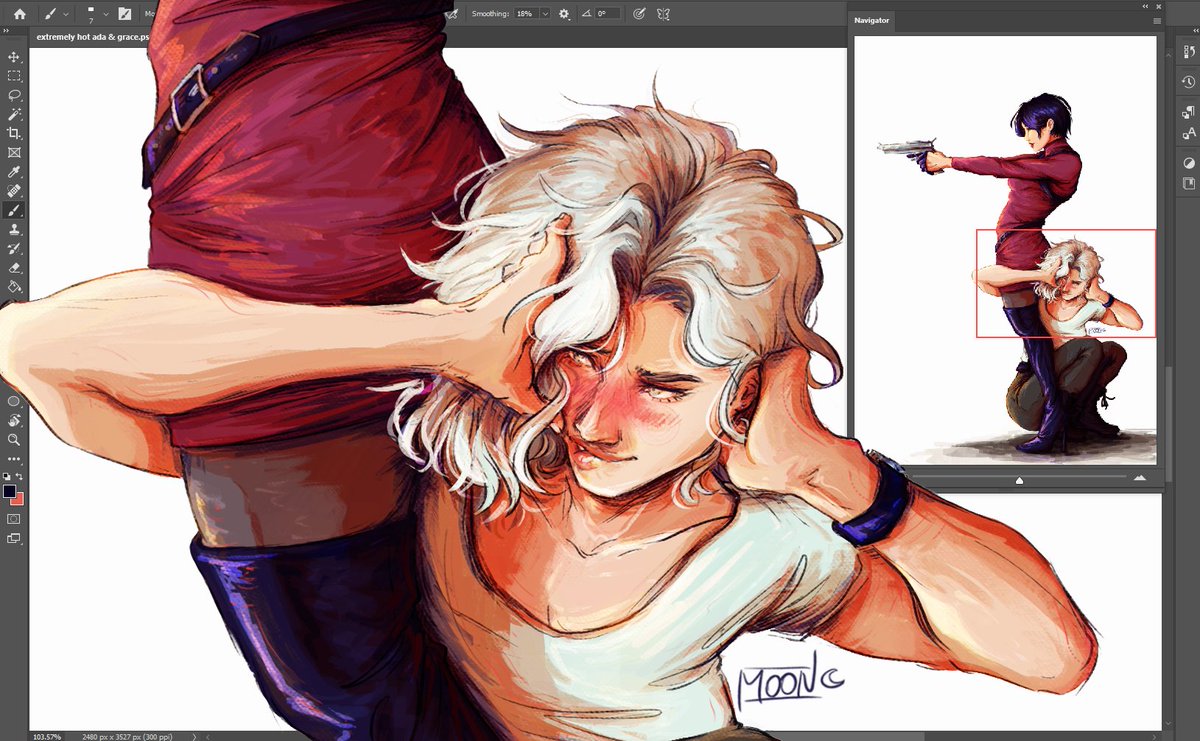This screenshot has width=1200, height=741.
Task: Select the Clone Stamp tool
Action: (14, 229)
